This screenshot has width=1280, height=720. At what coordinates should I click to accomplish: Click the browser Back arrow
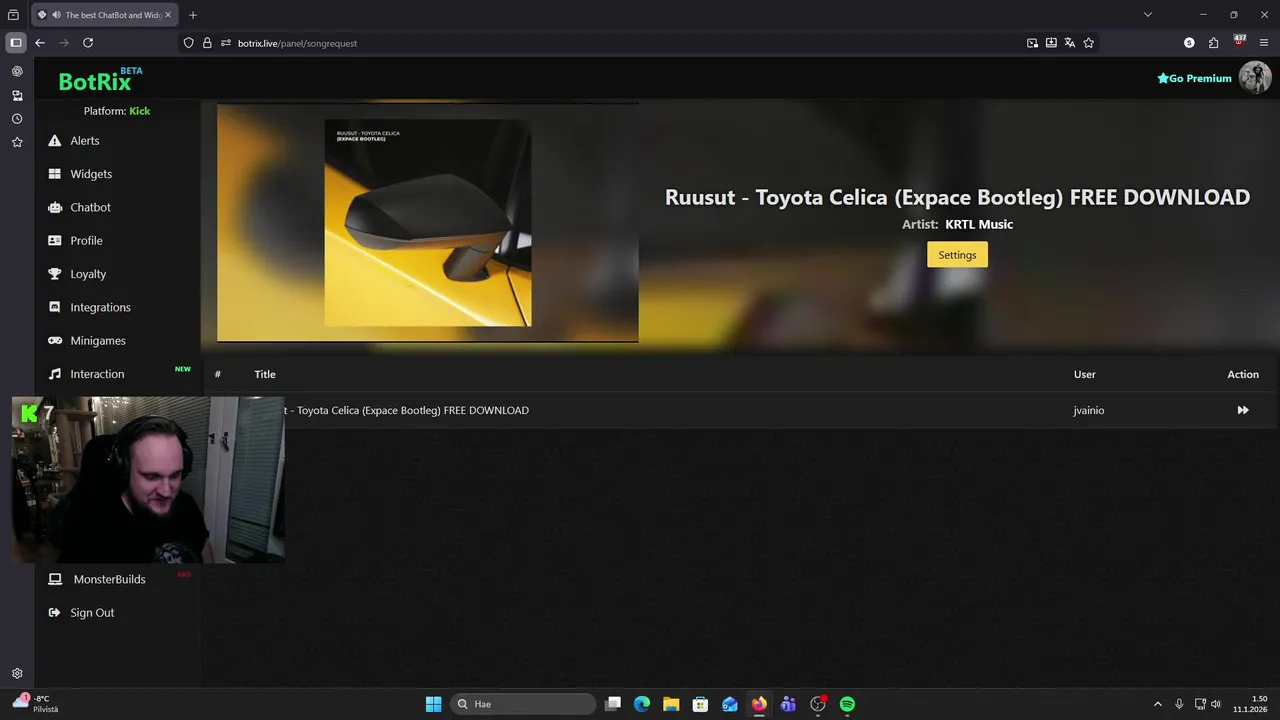40,43
